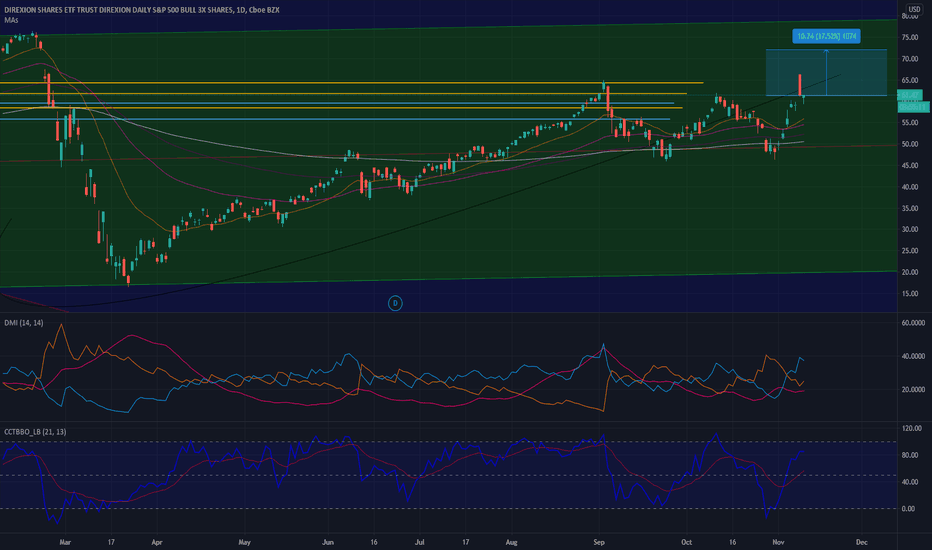Click the 55.00 price axis label
This screenshot has width=932, height=550.
click(910, 123)
